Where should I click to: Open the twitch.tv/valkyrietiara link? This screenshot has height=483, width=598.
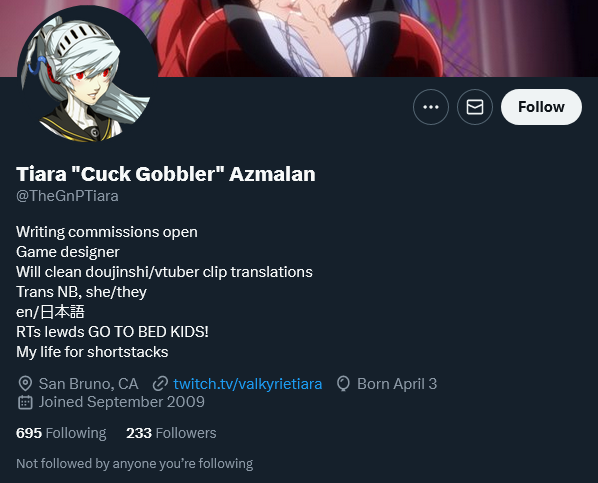(248, 384)
